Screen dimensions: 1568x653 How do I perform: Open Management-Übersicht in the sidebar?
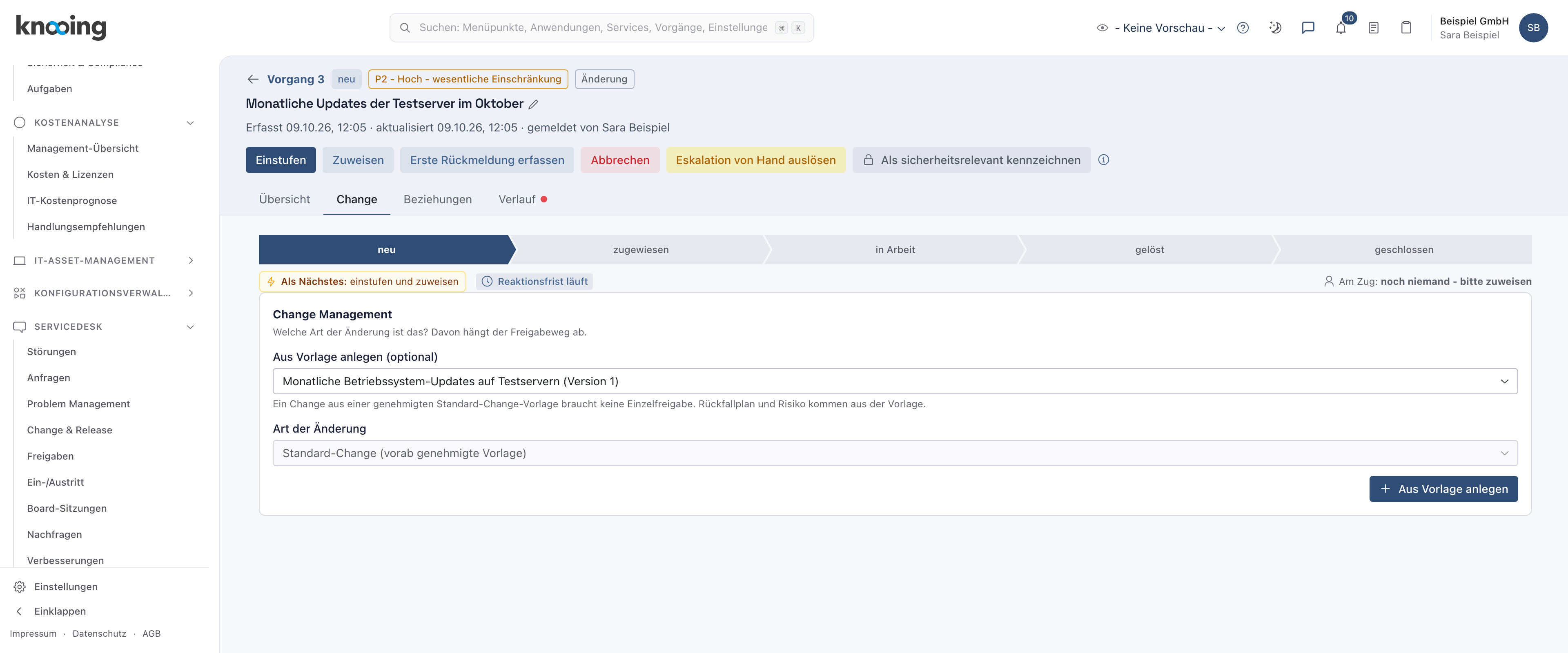(83, 149)
